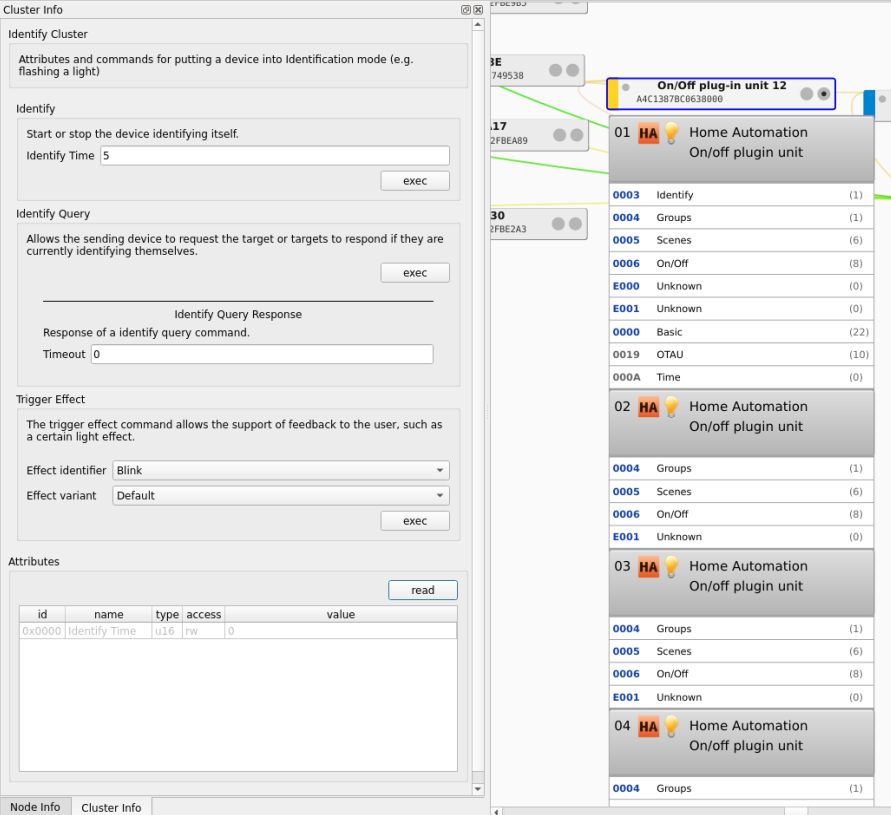Select Basic cluster 0000
891x815 pixels.
coord(741,331)
